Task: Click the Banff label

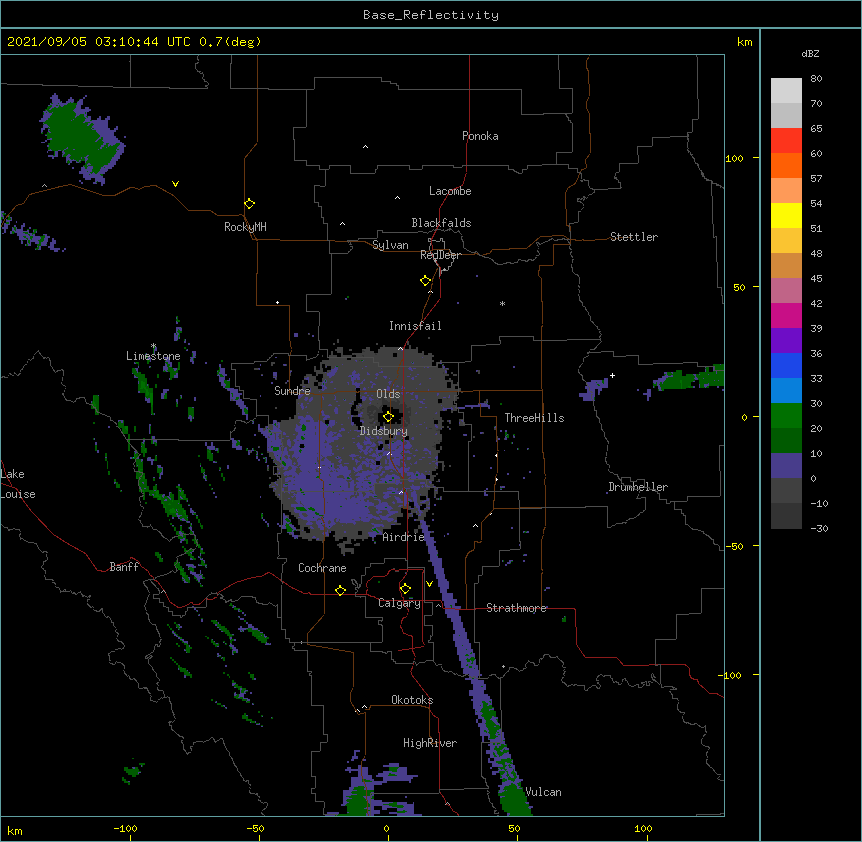Action: pos(124,567)
